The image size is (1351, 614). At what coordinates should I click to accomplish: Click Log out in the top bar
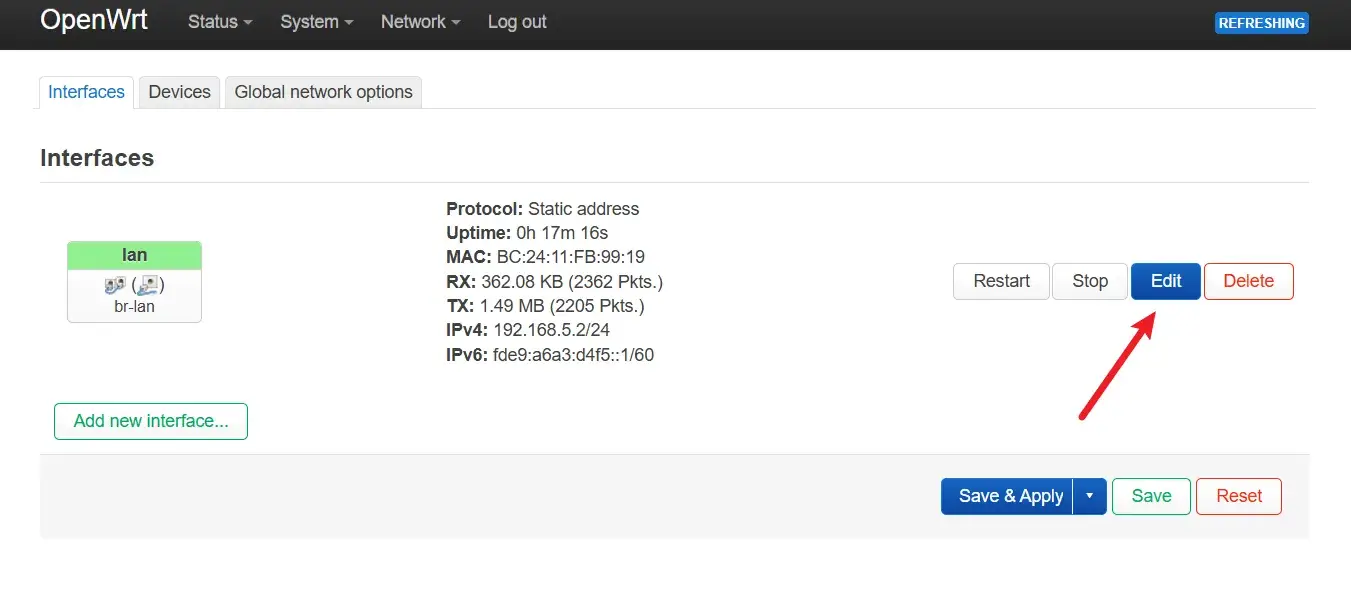[x=517, y=22]
